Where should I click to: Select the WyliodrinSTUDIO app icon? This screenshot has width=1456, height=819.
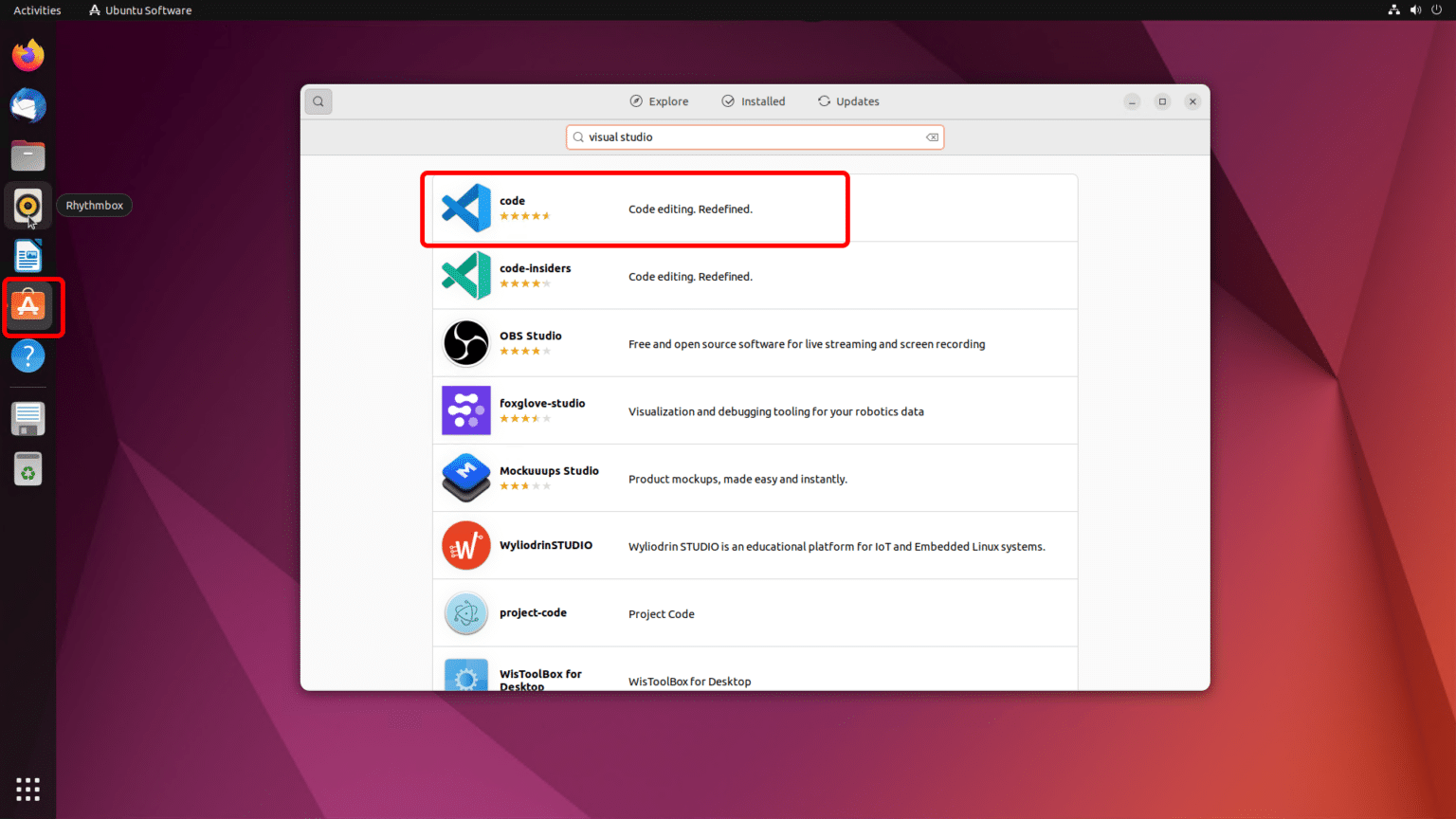coord(465,545)
